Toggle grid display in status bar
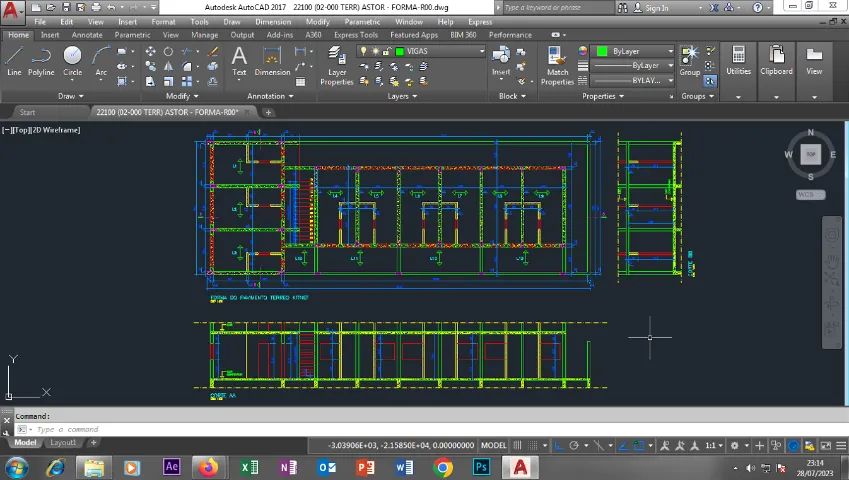This screenshot has width=849, height=480. click(x=518, y=445)
